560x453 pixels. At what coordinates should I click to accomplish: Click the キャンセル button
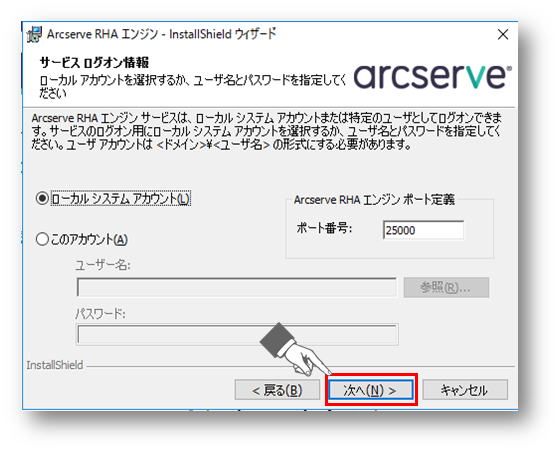[x=465, y=390]
